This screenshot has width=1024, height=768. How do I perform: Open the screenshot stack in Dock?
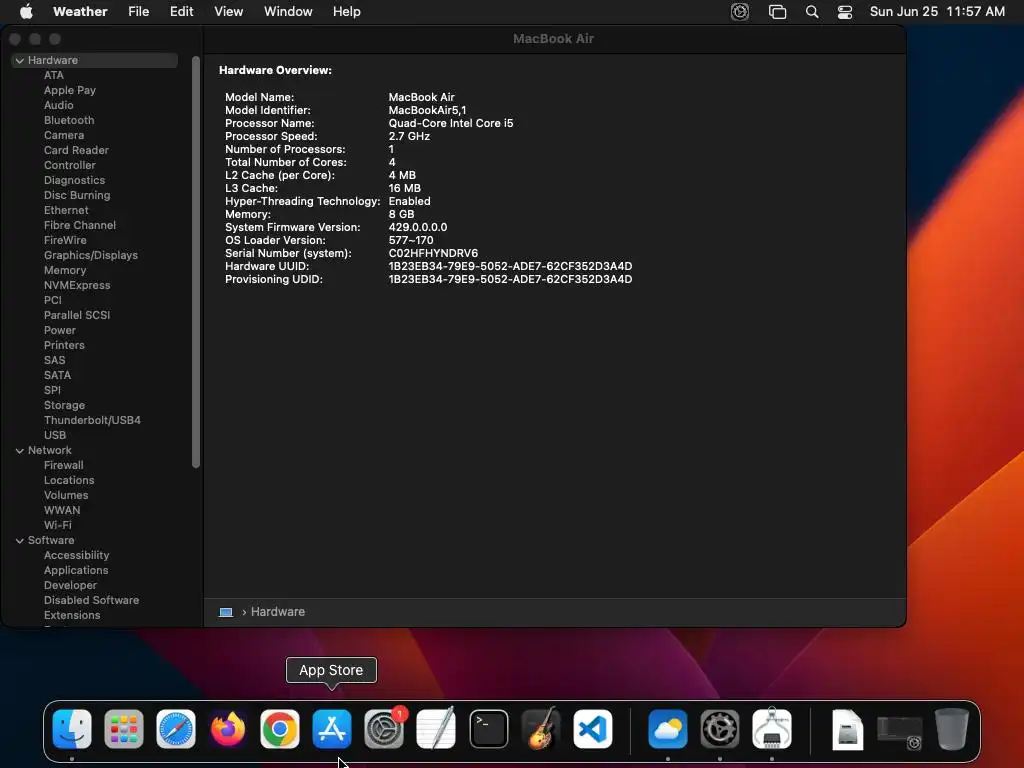pyautogui.click(x=899, y=731)
